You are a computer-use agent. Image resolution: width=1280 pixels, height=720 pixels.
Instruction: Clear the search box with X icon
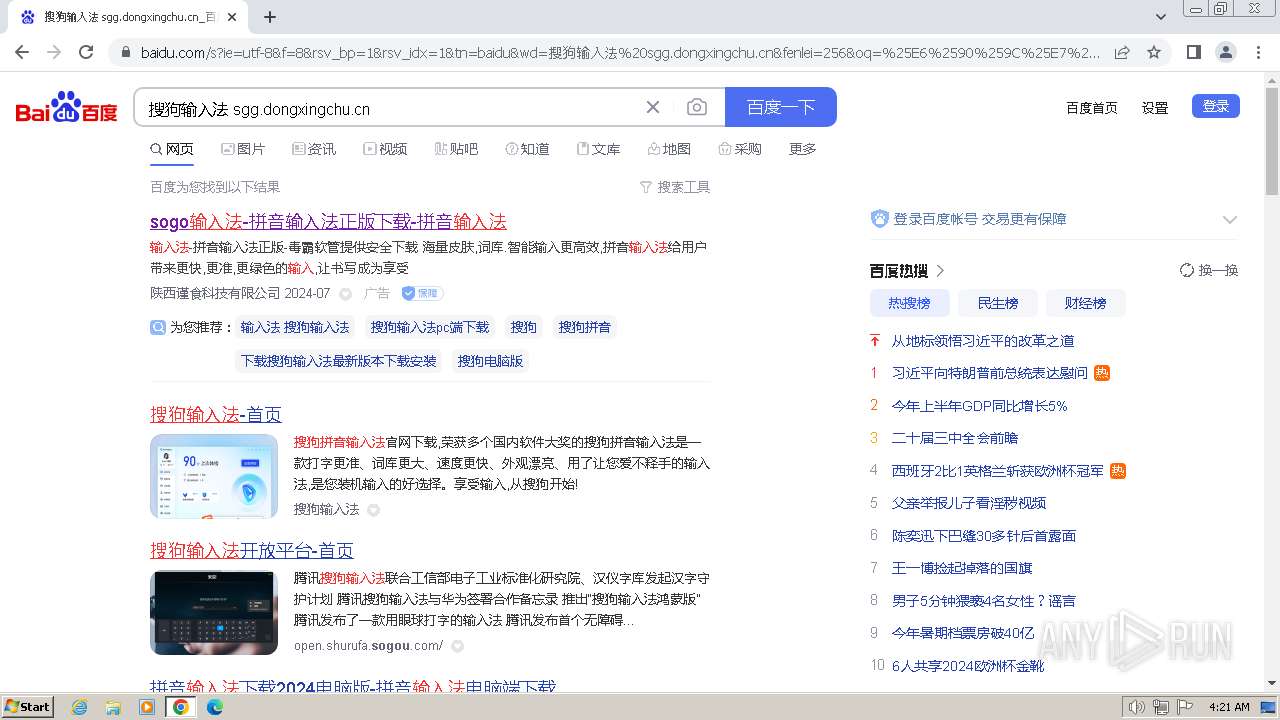(653, 107)
